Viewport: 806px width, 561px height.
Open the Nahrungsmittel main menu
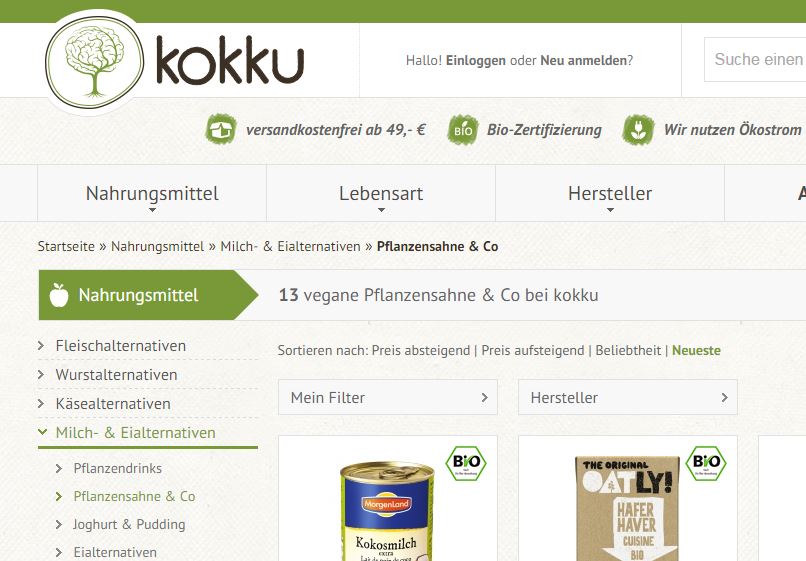pyautogui.click(x=152, y=194)
